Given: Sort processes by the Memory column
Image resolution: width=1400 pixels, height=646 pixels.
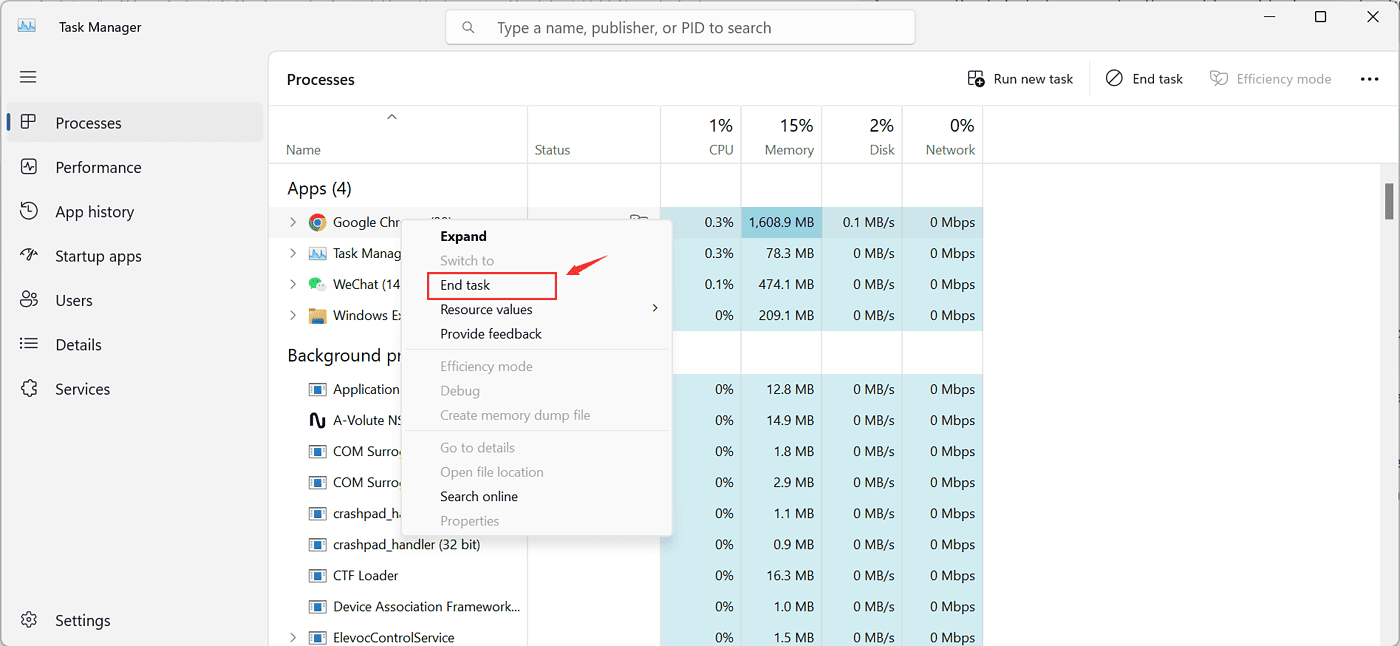Looking at the screenshot, I should 782,135.
